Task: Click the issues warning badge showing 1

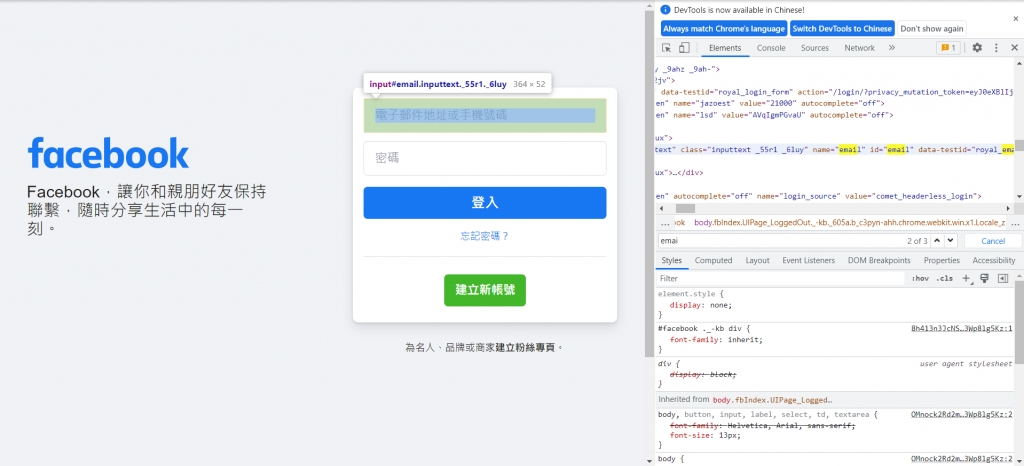Action: [x=948, y=48]
